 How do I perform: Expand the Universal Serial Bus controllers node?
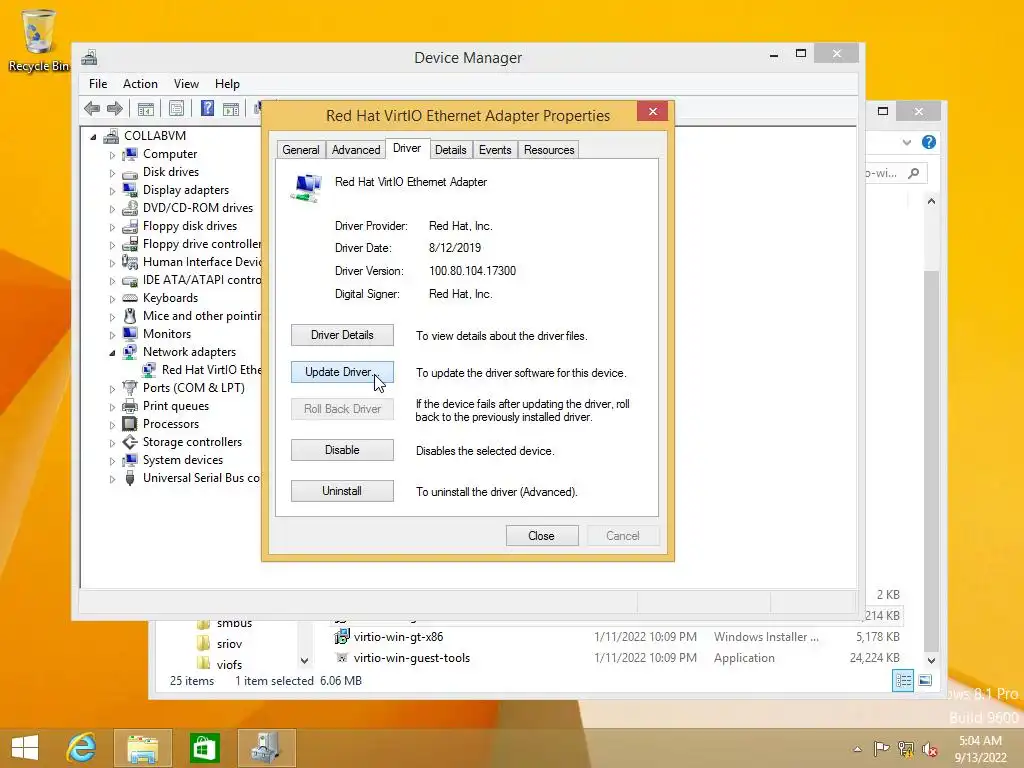112,479
